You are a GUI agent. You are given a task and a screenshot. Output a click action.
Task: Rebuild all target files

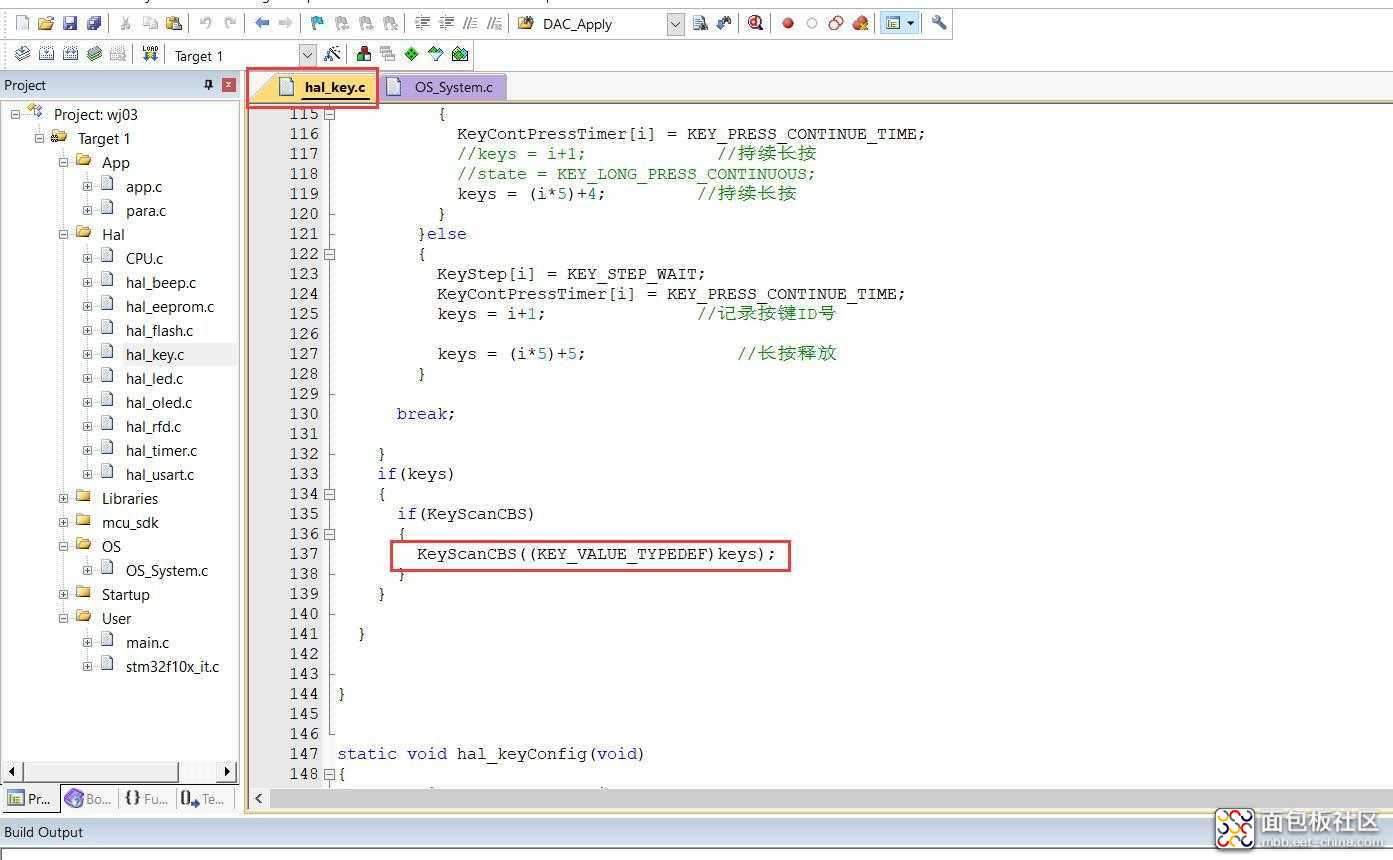pyautogui.click(x=70, y=54)
